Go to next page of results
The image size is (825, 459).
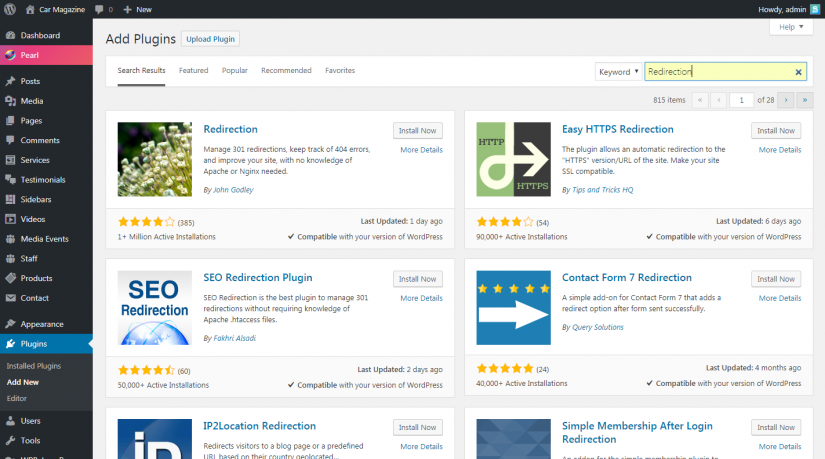tap(786, 100)
